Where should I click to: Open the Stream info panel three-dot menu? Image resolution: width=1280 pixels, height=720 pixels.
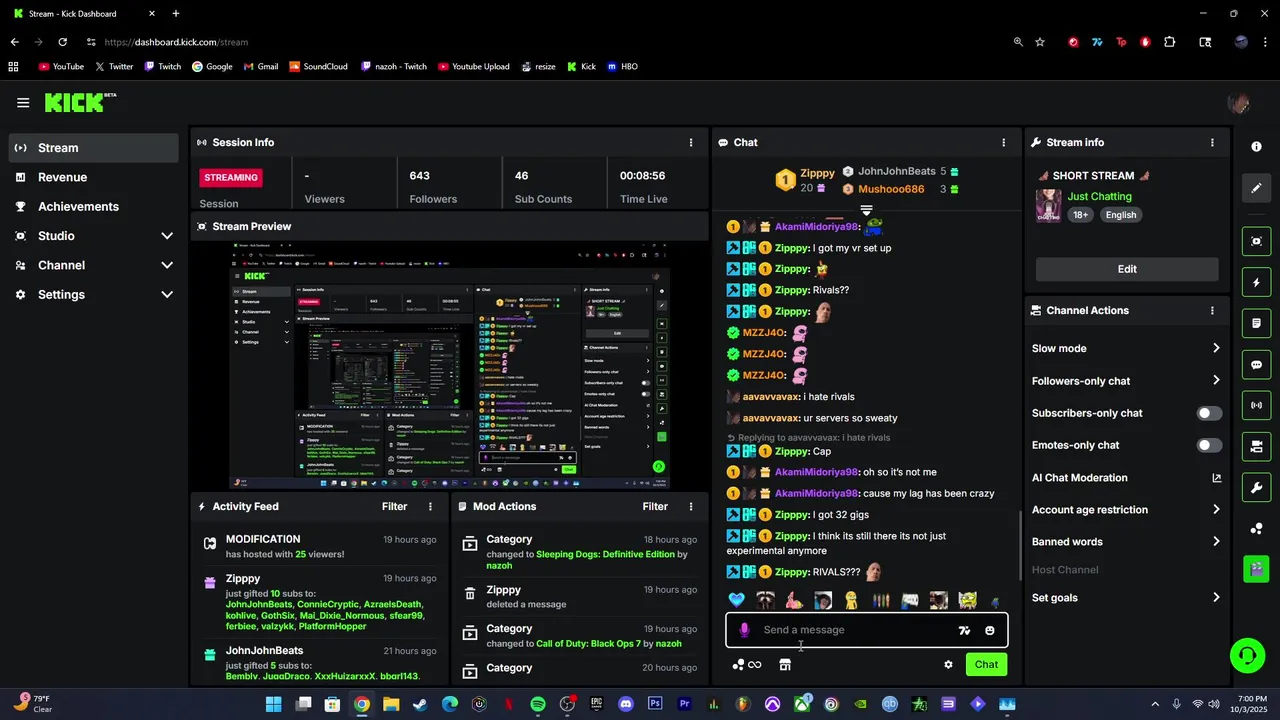[1213, 142]
